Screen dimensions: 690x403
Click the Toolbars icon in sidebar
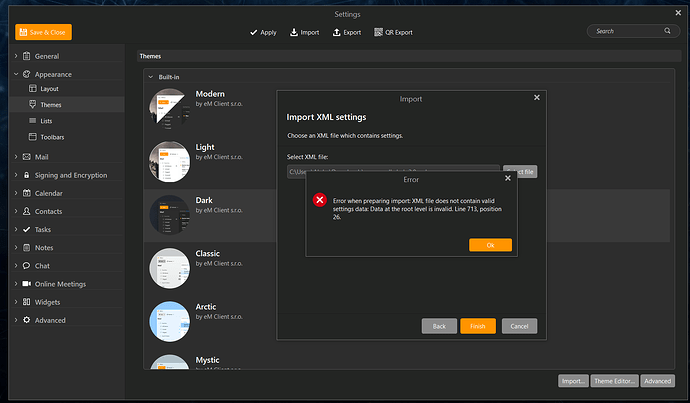[33, 137]
